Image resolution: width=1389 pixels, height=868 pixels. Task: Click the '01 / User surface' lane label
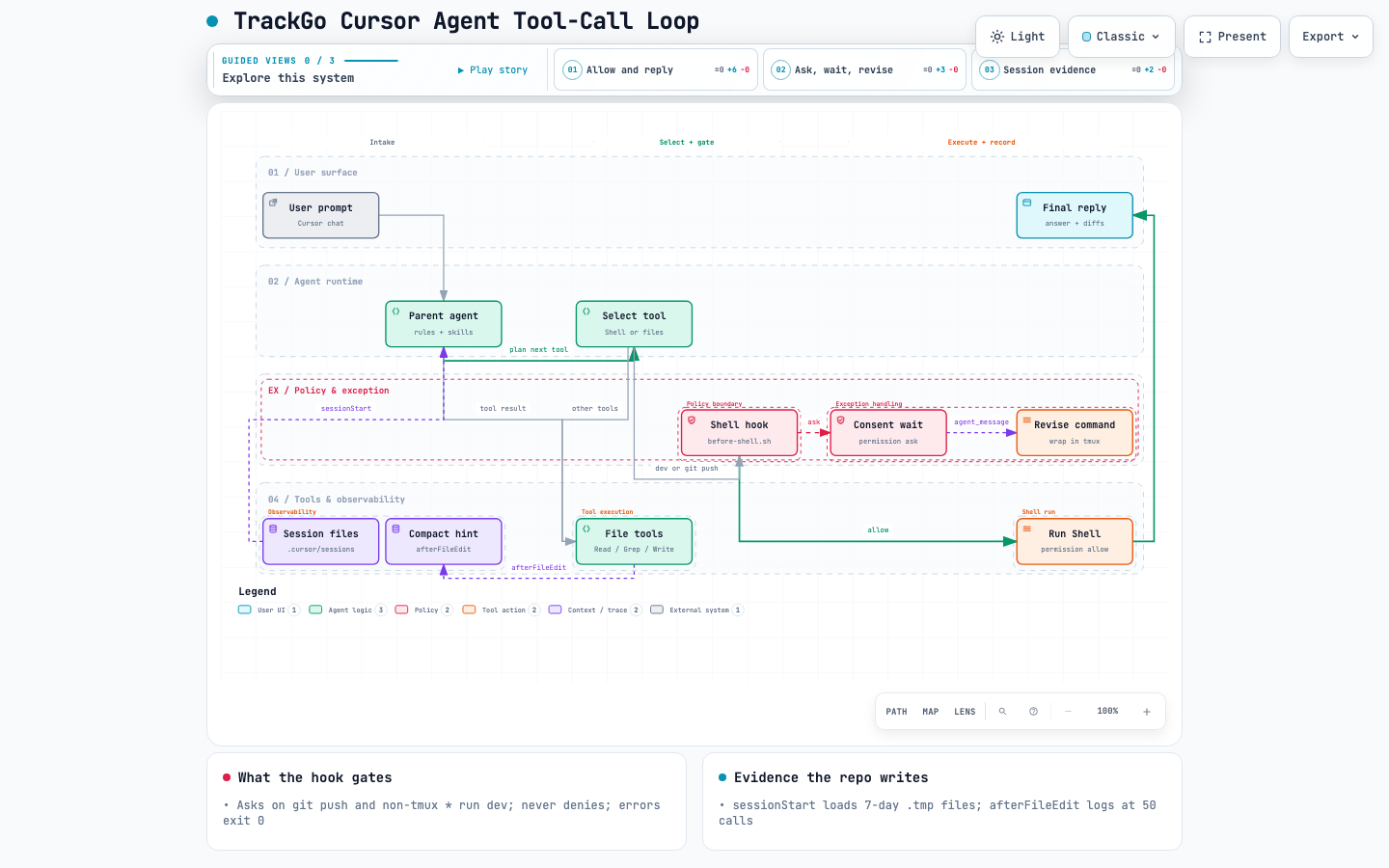[x=313, y=173]
